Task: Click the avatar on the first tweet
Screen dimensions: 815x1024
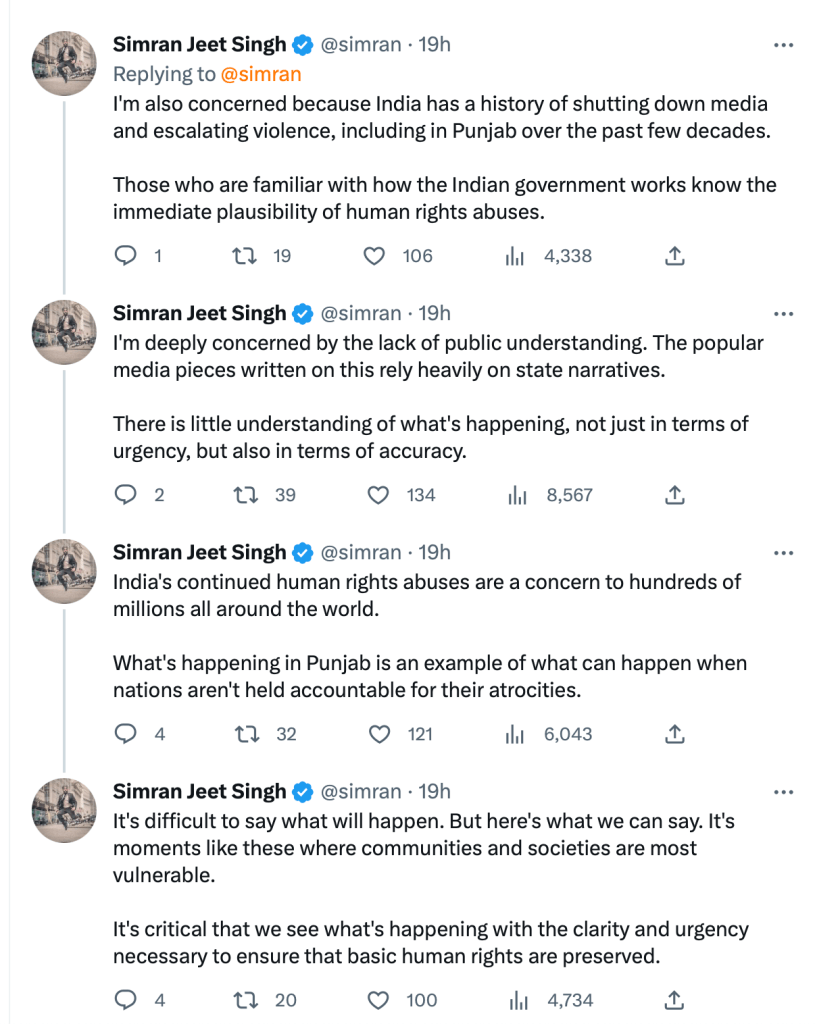Action: pos(65,64)
